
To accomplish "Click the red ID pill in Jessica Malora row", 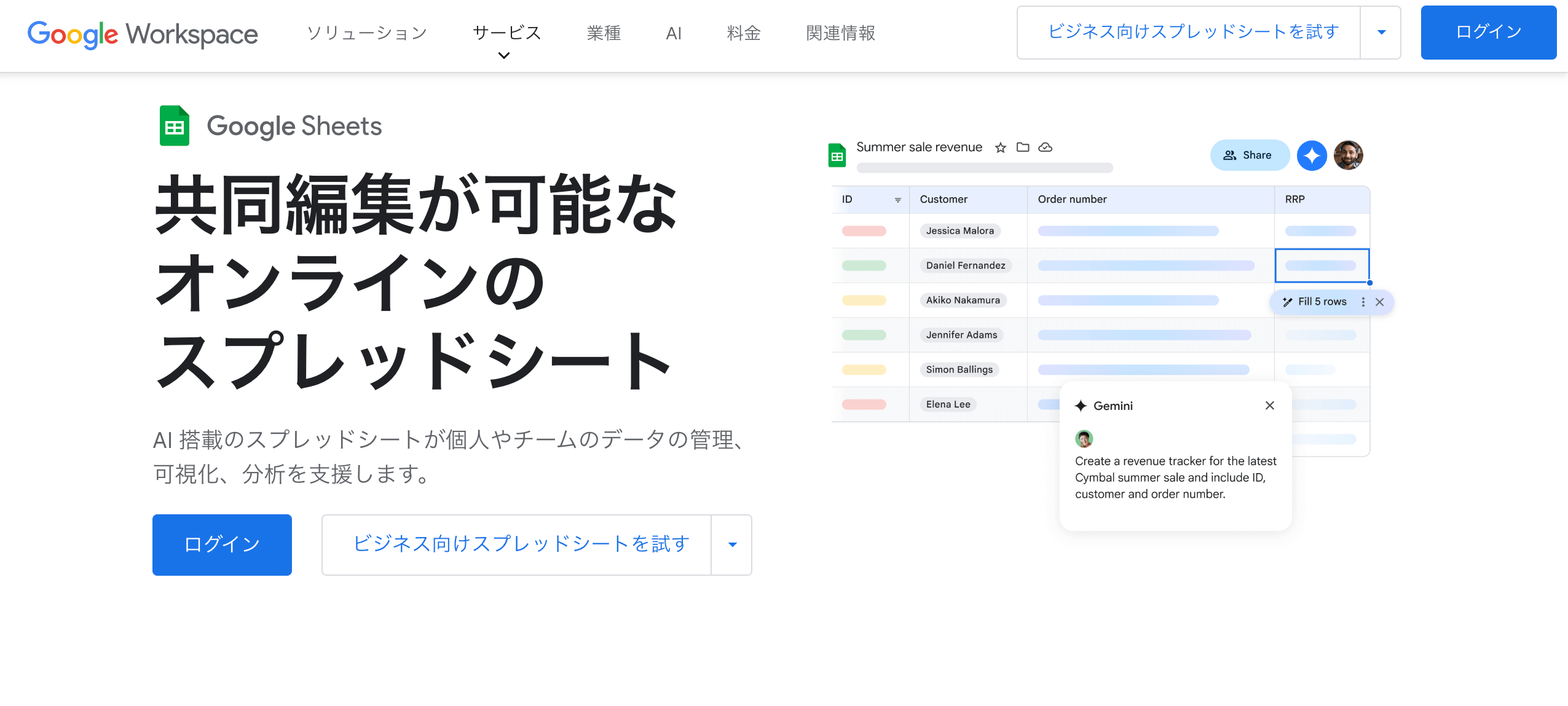I will point(864,231).
